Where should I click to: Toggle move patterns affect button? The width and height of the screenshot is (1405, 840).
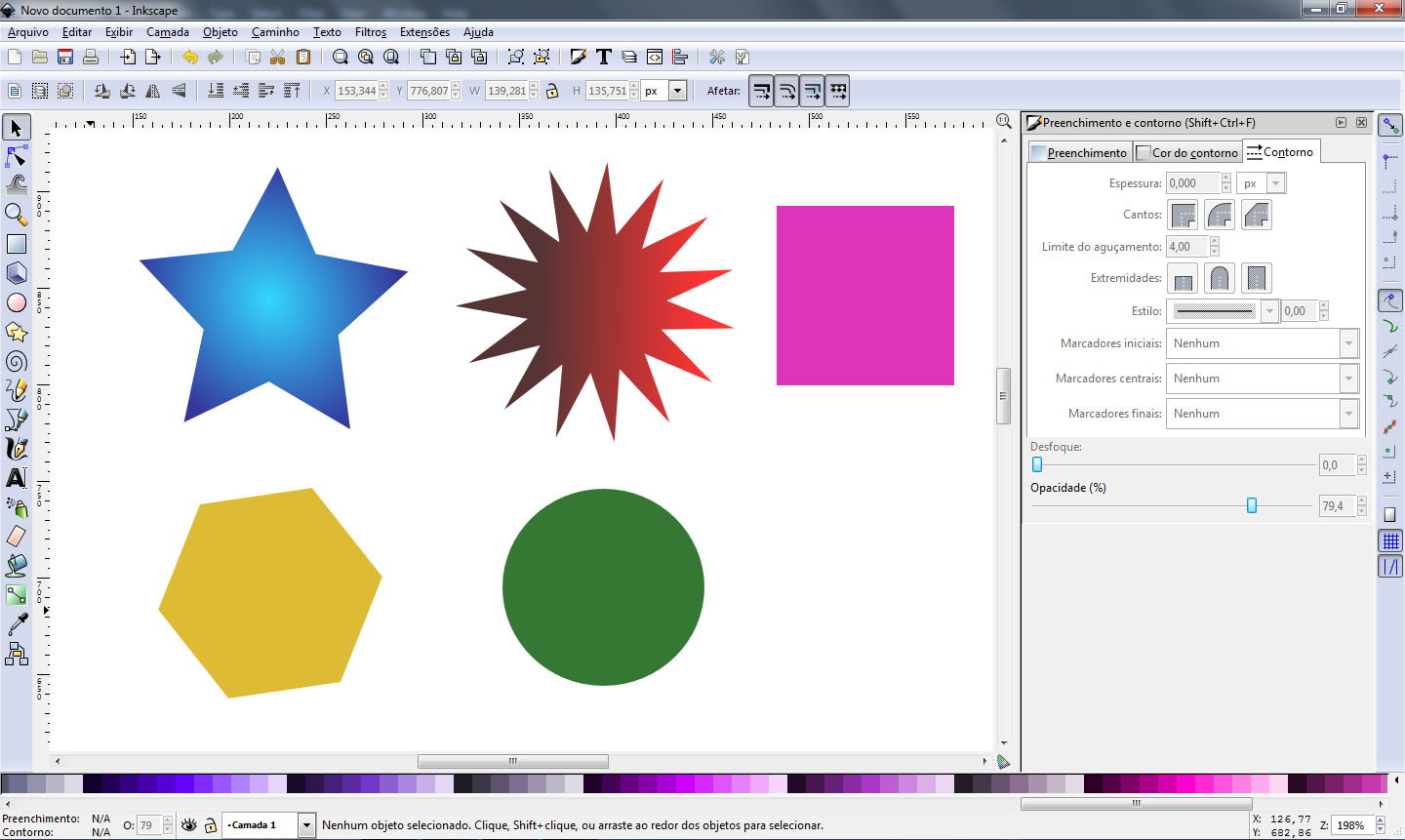click(838, 91)
